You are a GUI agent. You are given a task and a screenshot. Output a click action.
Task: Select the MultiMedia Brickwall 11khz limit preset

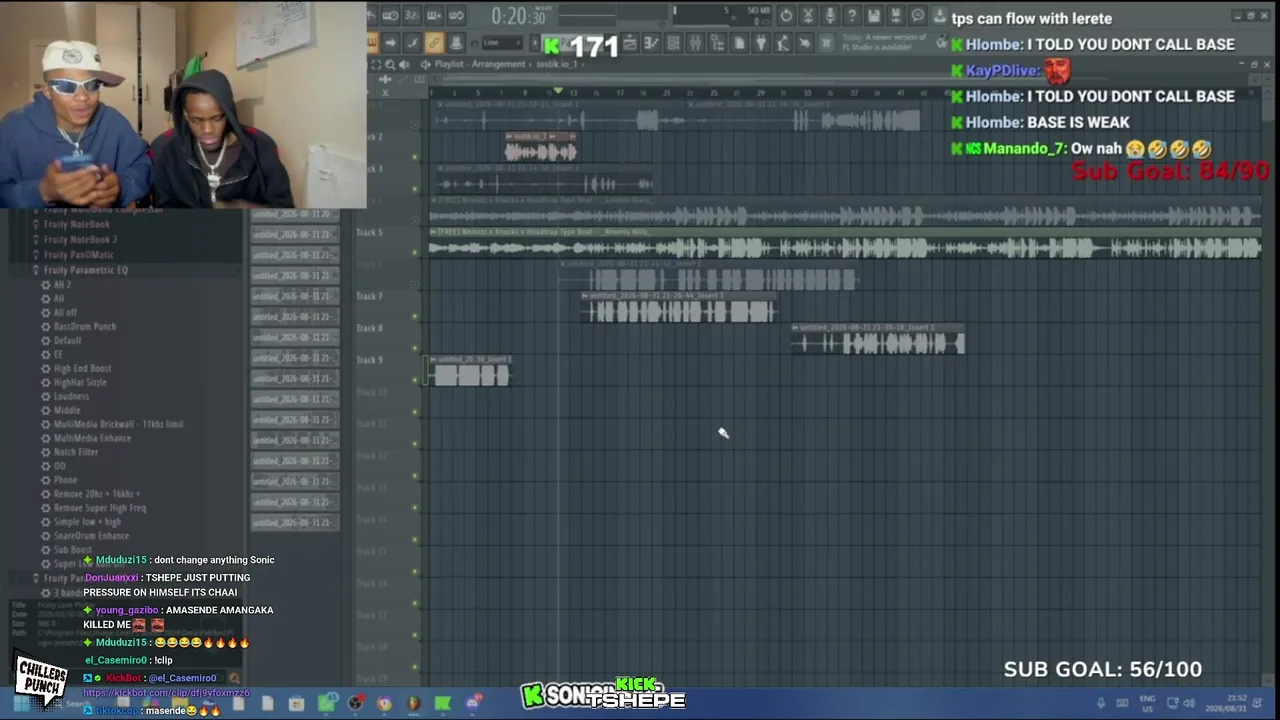point(118,425)
